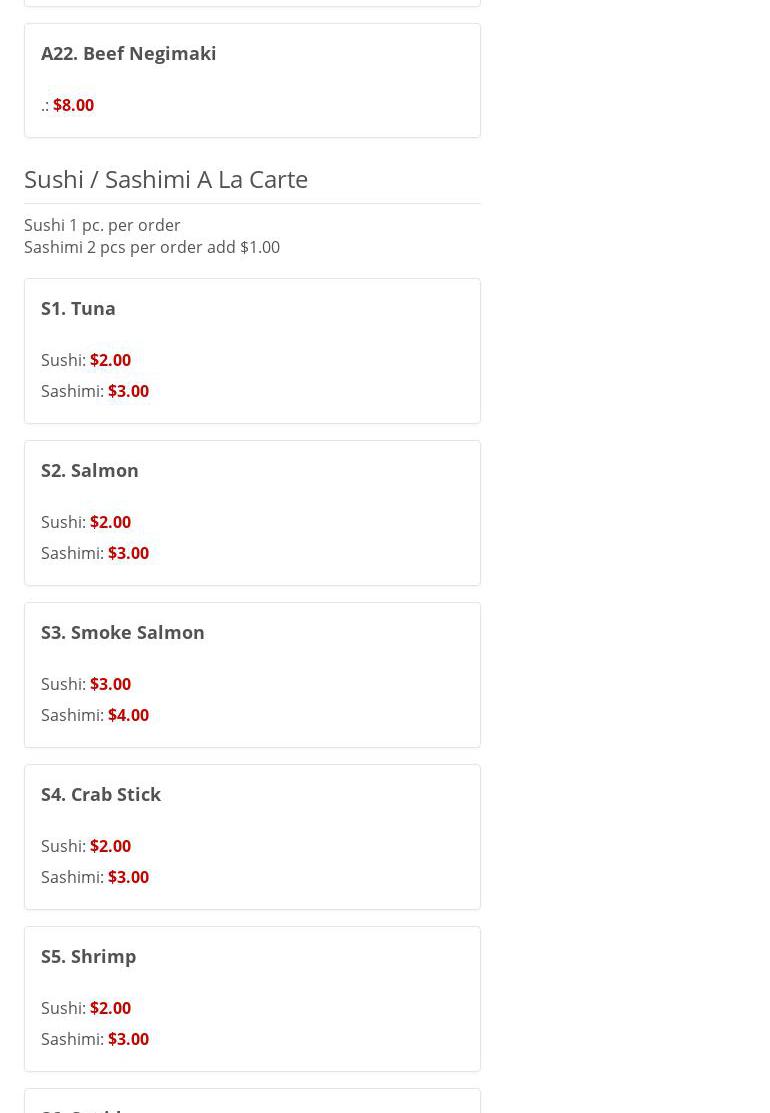The image size is (770, 1113).
Task: Choose Crab Stick Sashimi $3.00 option
Action: click(x=128, y=877)
